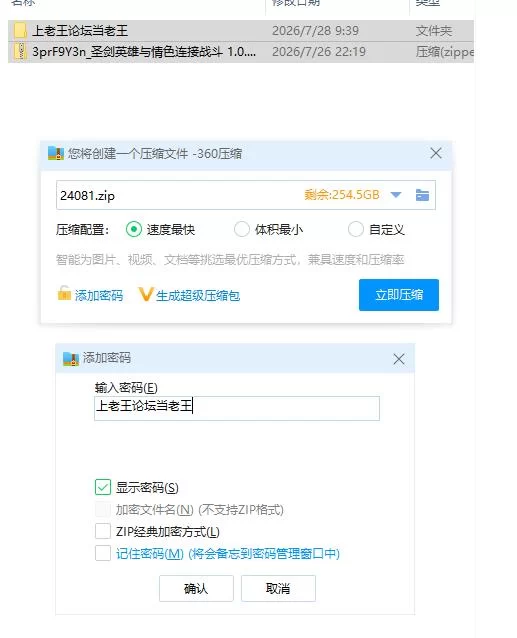Close the 添加密码 dialog
This screenshot has width=517, height=638.
pyautogui.click(x=399, y=359)
